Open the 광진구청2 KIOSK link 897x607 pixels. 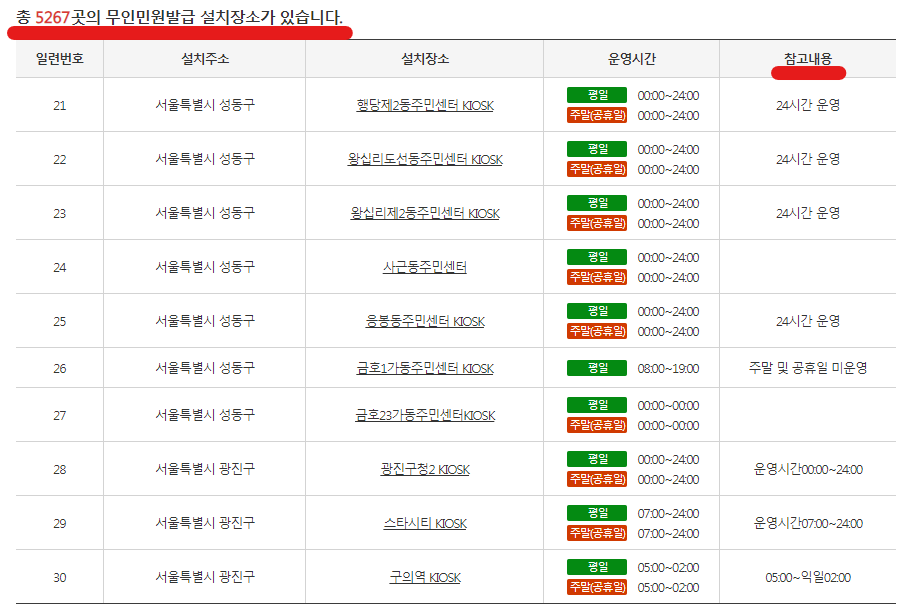(x=423, y=469)
